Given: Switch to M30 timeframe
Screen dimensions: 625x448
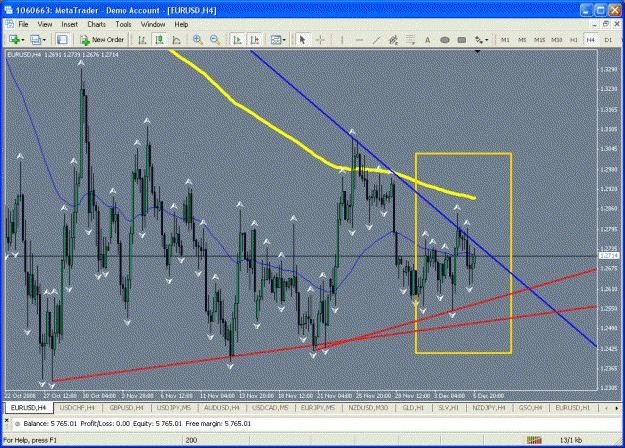Looking at the screenshot, I should [556, 40].
